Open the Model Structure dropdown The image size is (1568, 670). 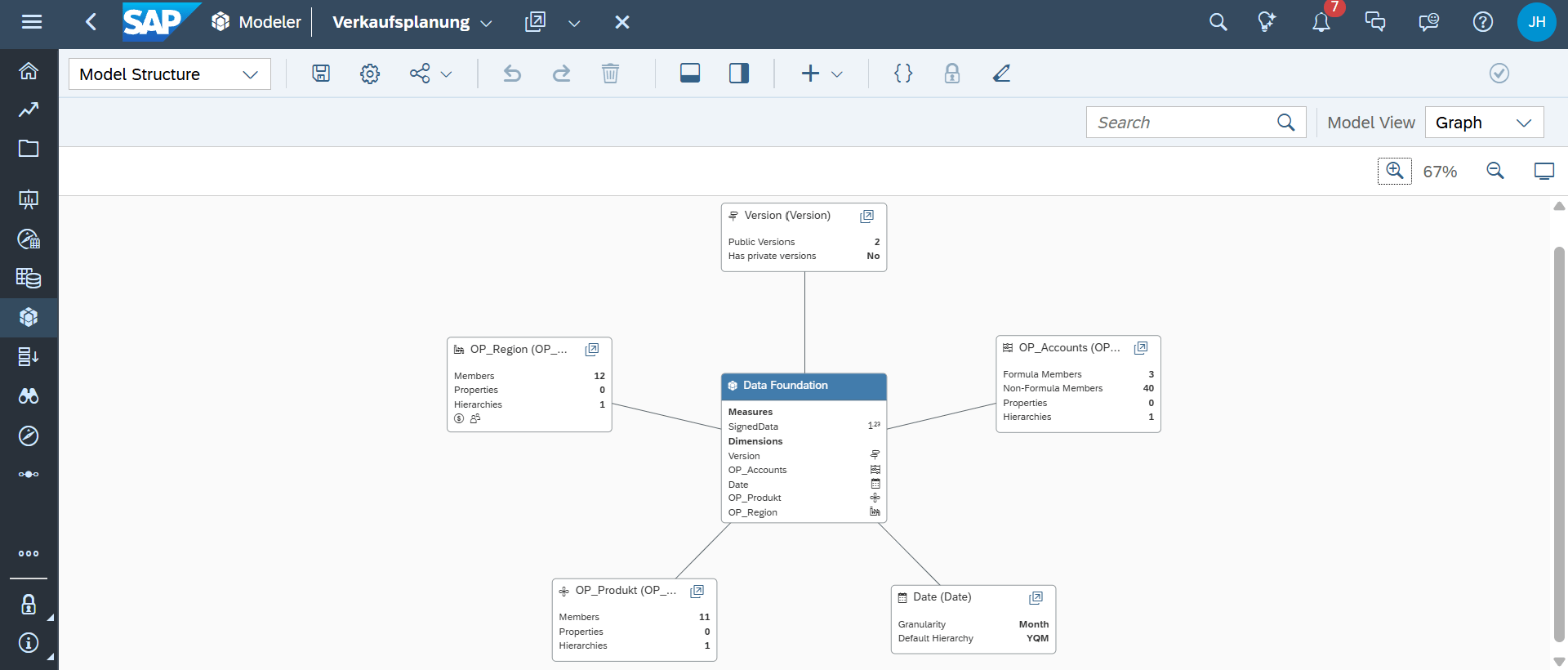click(169, 74)
